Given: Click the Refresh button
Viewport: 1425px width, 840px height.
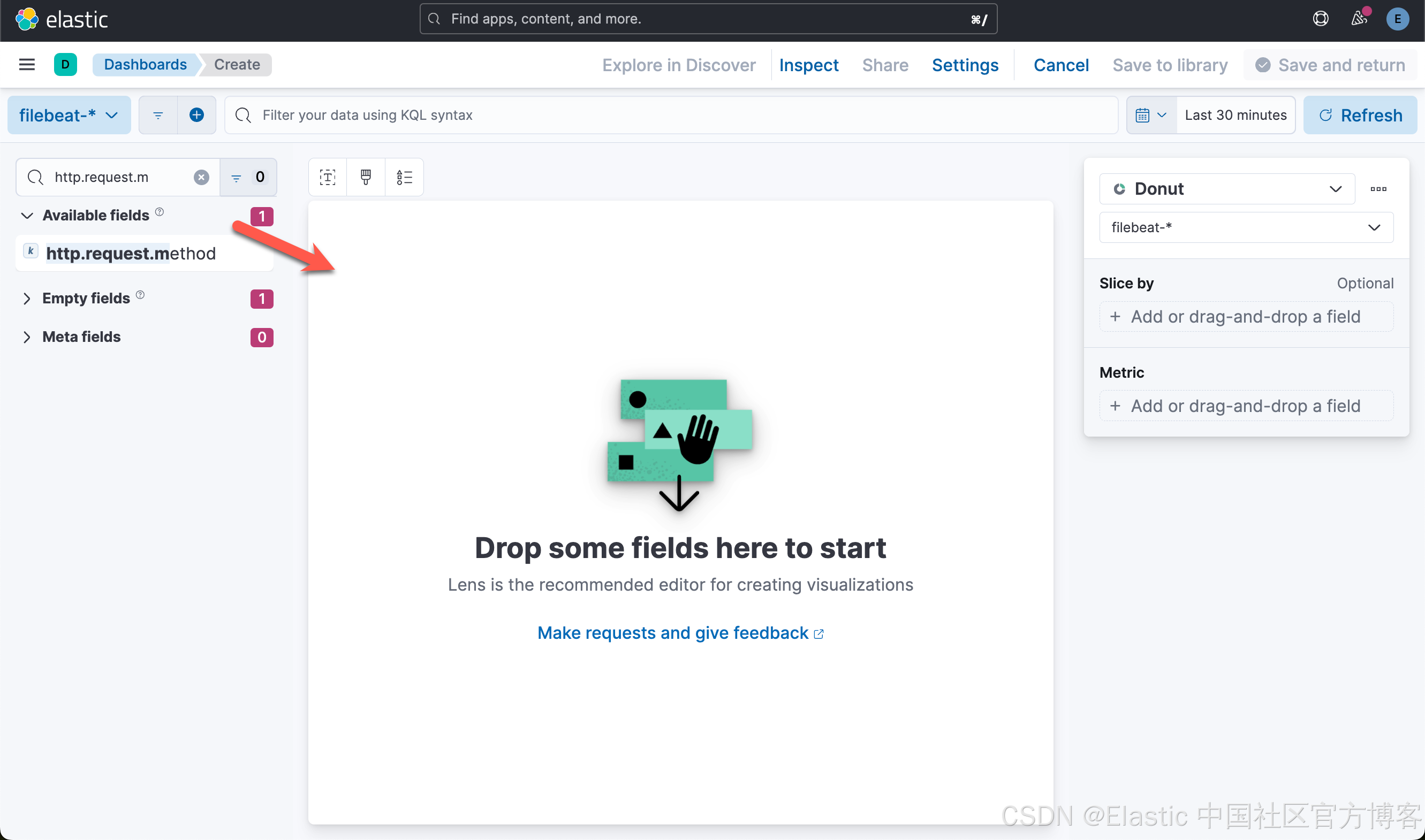Looking at the screenshot, I should point(1360,115).
